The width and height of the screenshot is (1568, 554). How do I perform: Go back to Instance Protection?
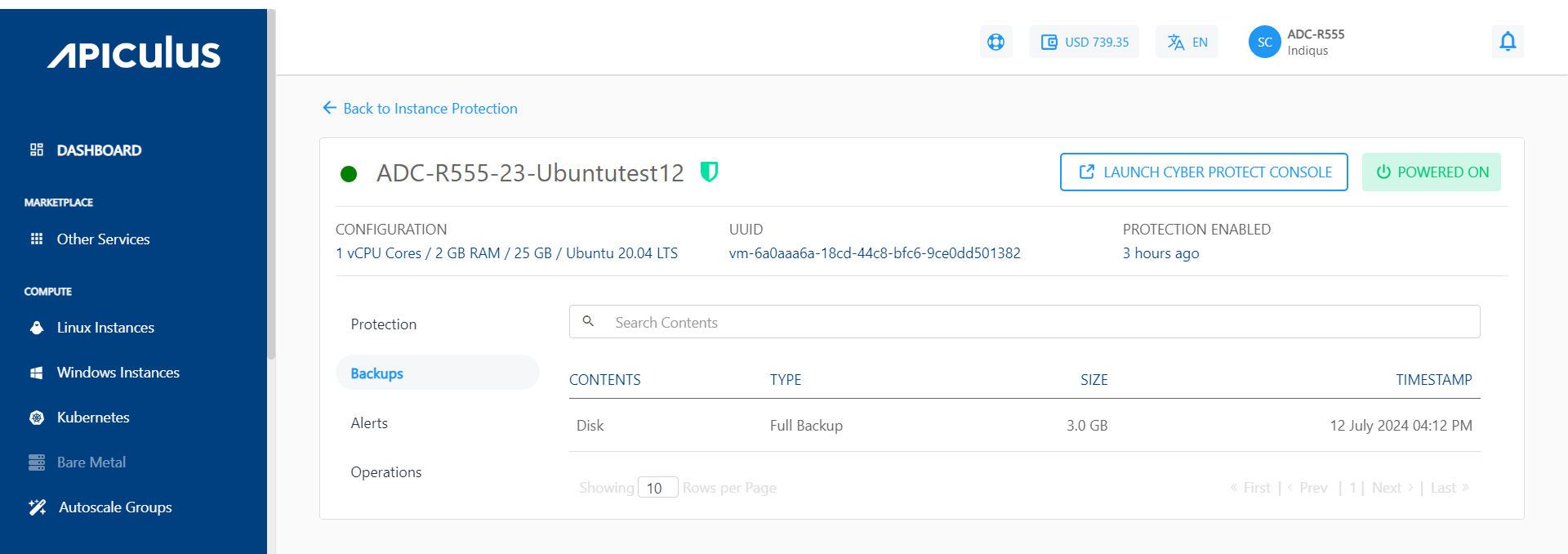pyautogui.click(x=420, y=109)
